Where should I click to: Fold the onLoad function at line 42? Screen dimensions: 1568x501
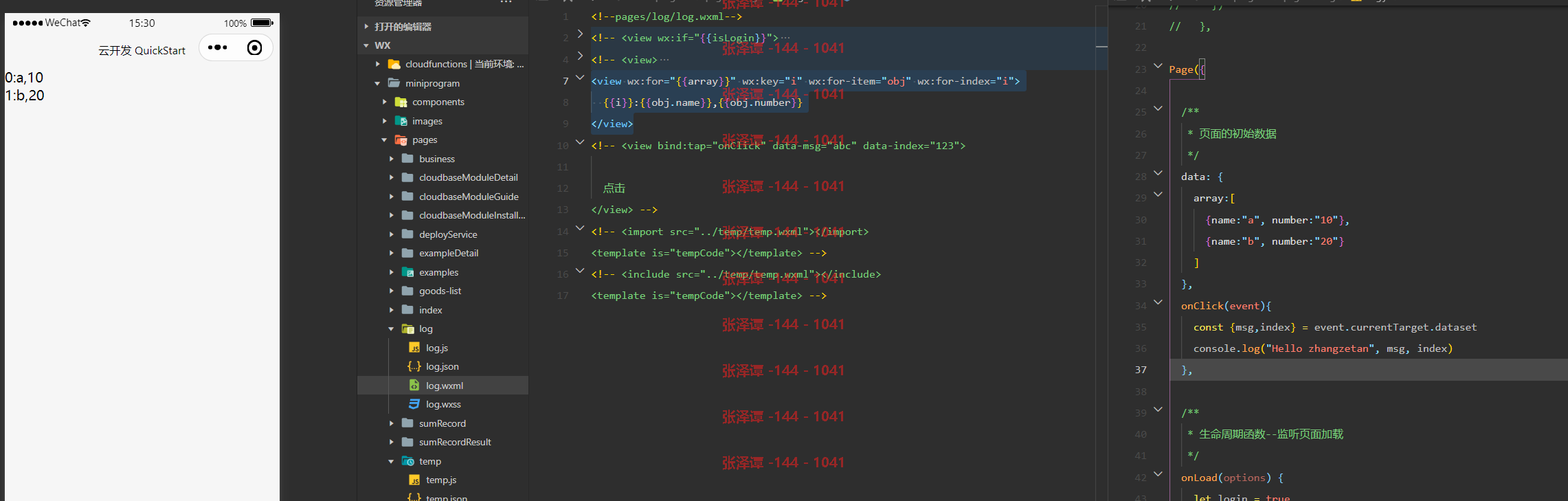1158,474
